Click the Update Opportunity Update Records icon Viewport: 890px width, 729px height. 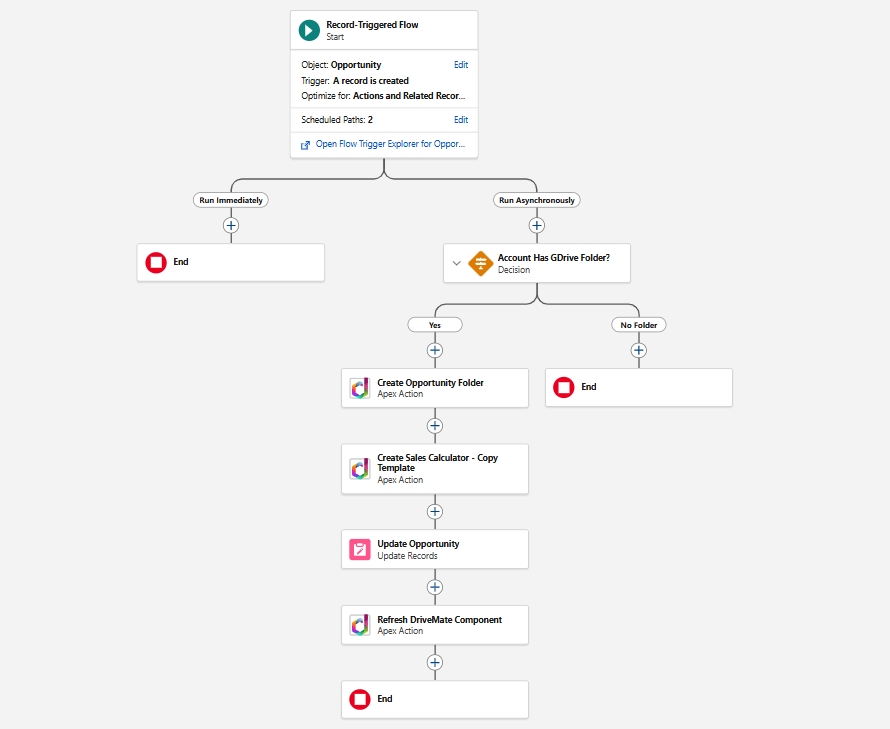click(x=359, y=549)
